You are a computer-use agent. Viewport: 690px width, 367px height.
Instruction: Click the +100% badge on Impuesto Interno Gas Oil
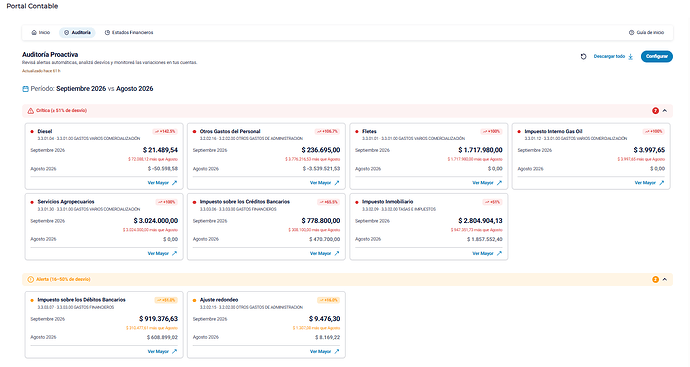[x=654, y=132]
